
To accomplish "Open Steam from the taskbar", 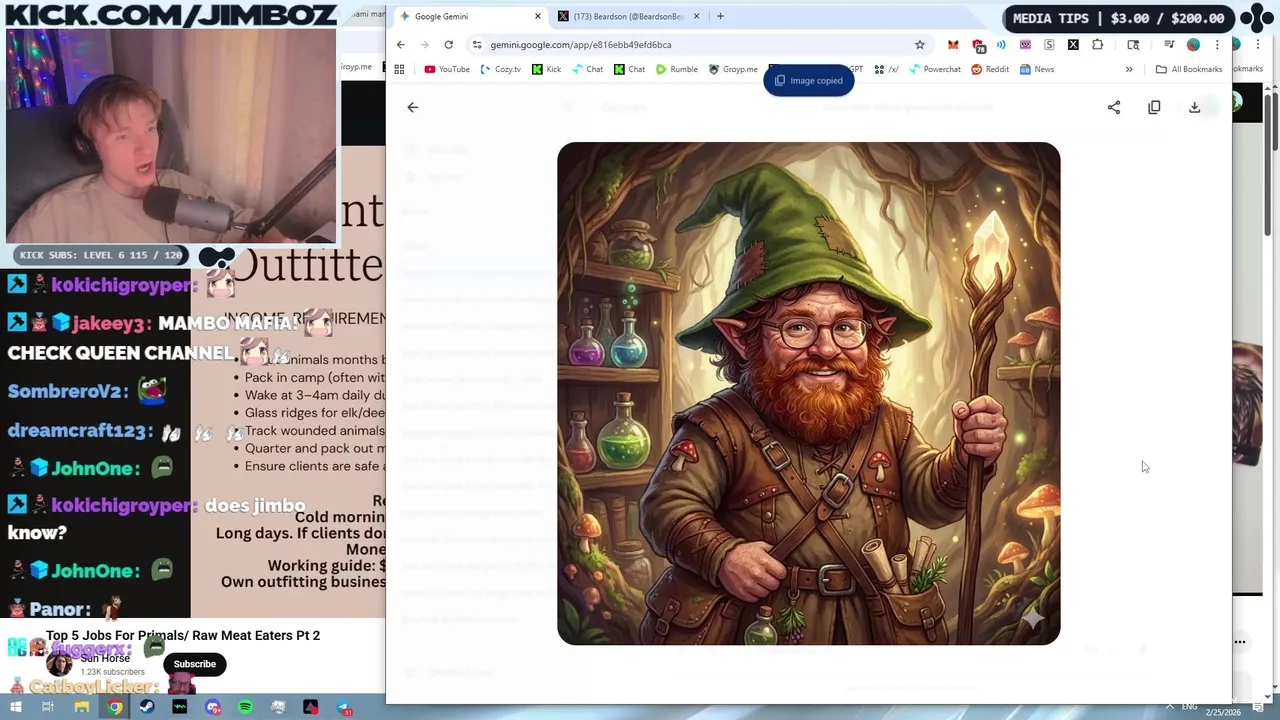I will click(x=147, y=708).
